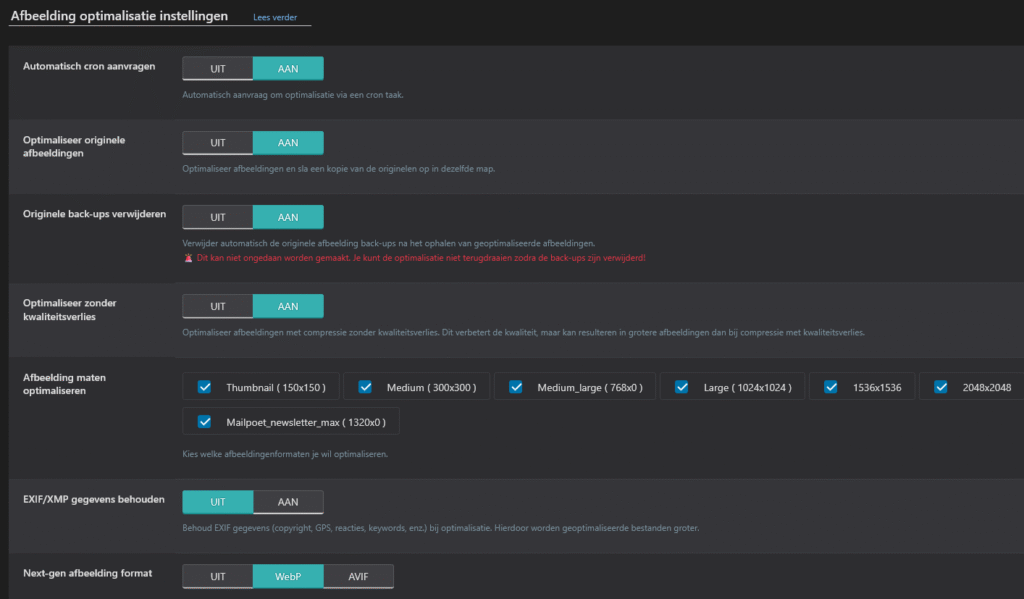Toggle the 2048x2048 checkbox
This screenshot has width=1024, height=599.
pos(940,387)
